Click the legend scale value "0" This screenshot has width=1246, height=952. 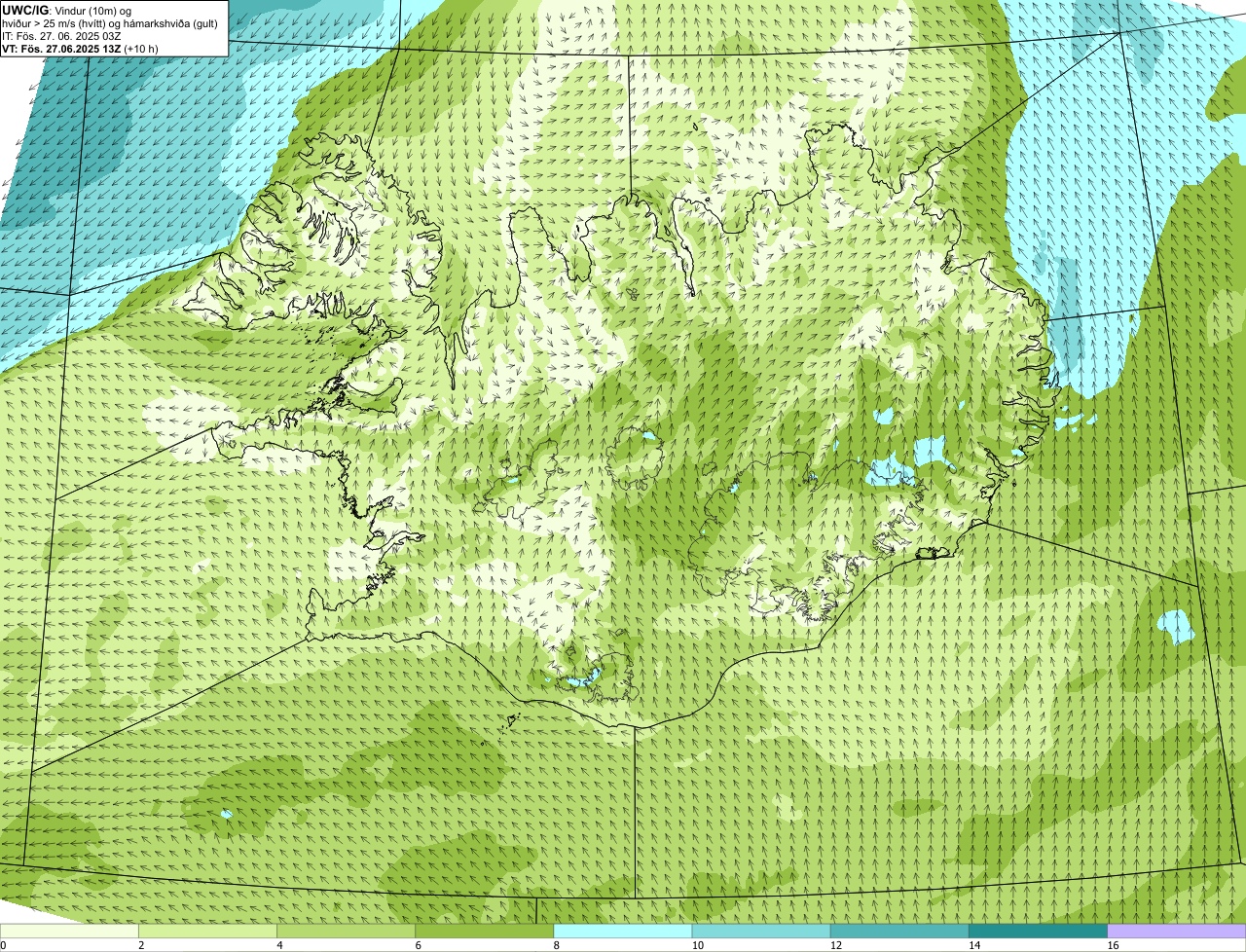[3, 945]
